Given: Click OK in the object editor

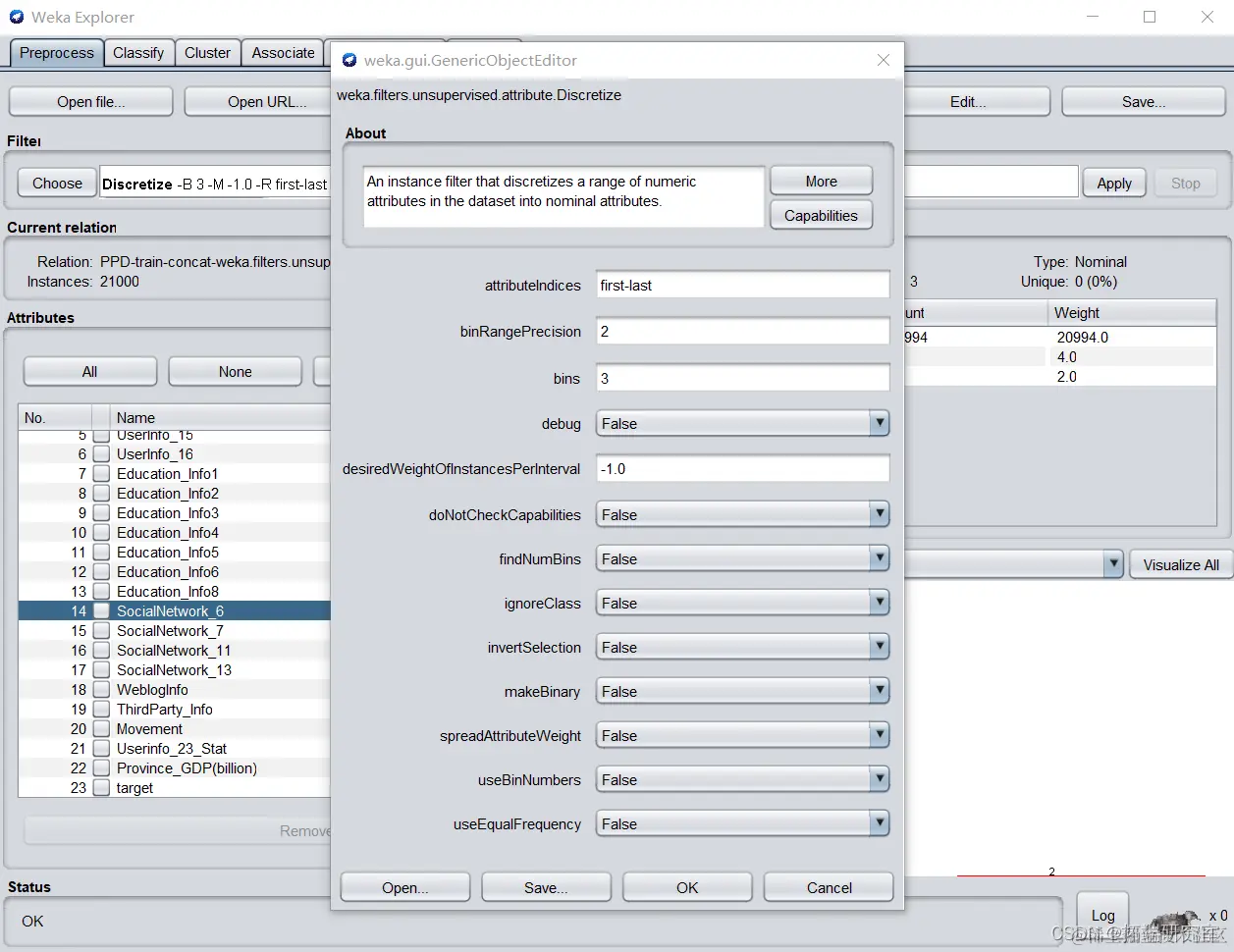Looking at the screenshot, I should point(687,887).
